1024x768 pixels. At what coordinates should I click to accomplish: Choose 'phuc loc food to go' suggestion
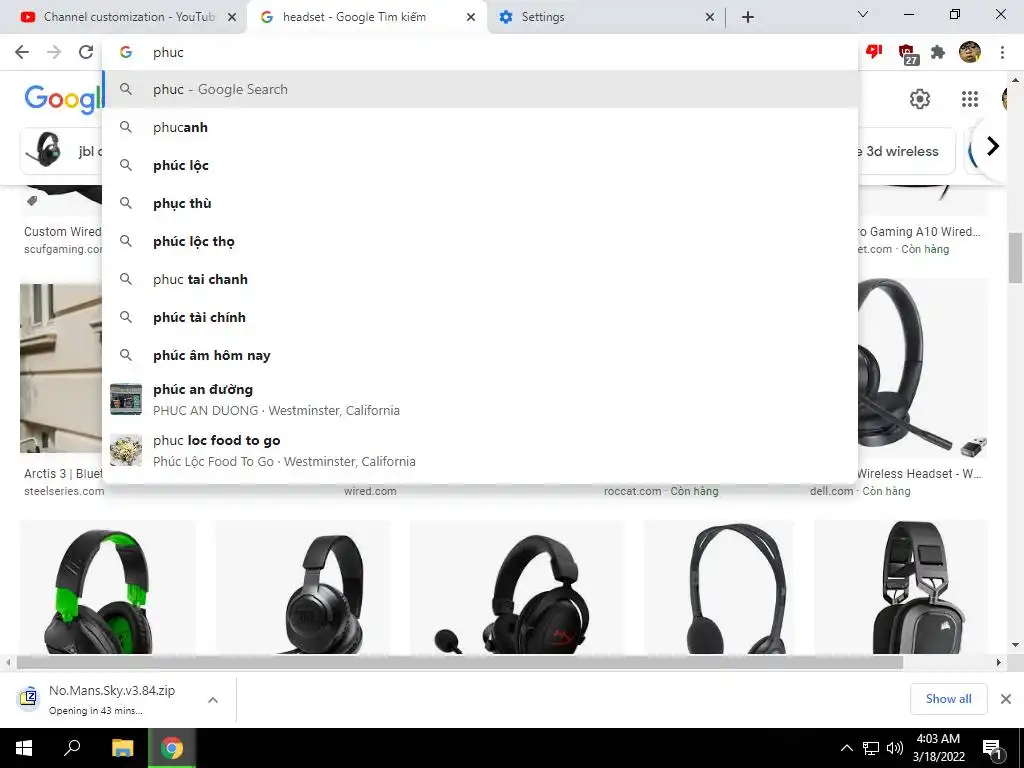pos(480,450)
